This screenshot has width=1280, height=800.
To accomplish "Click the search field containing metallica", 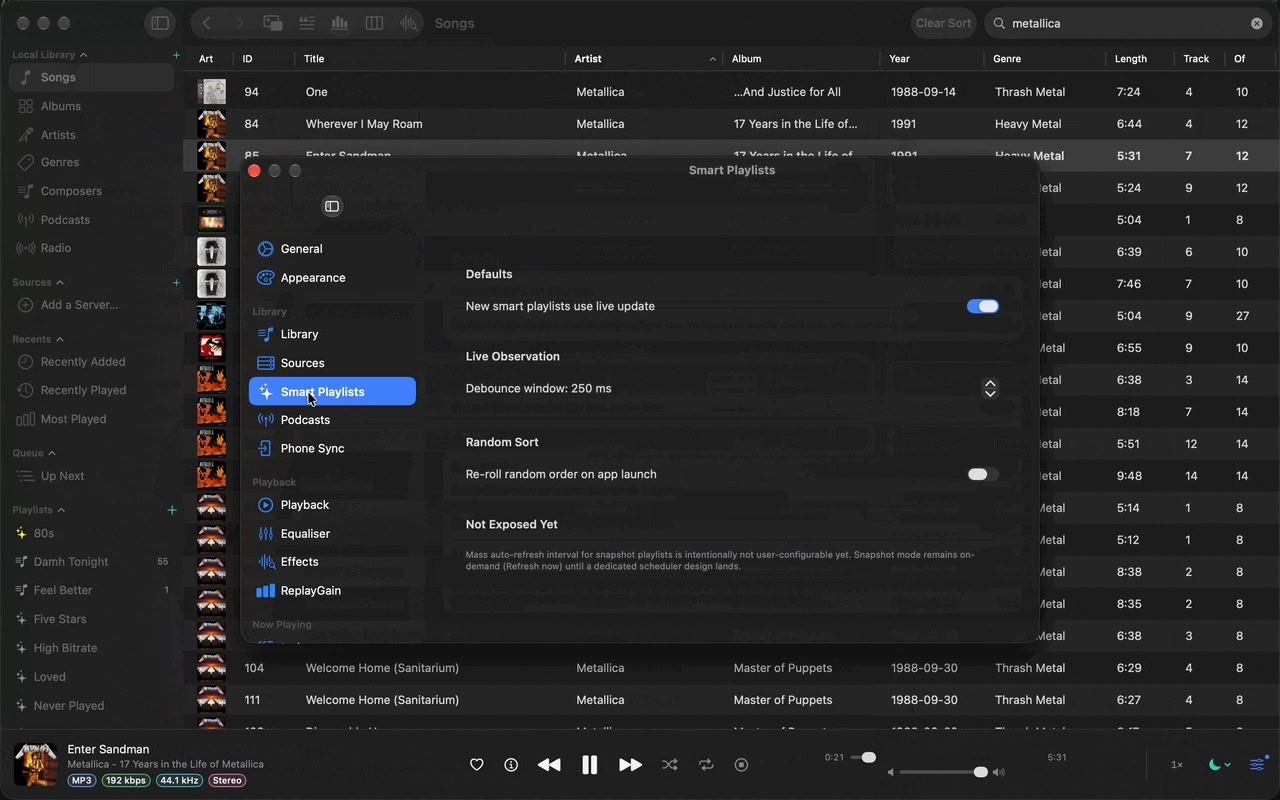I will [x=1127, y=23].
